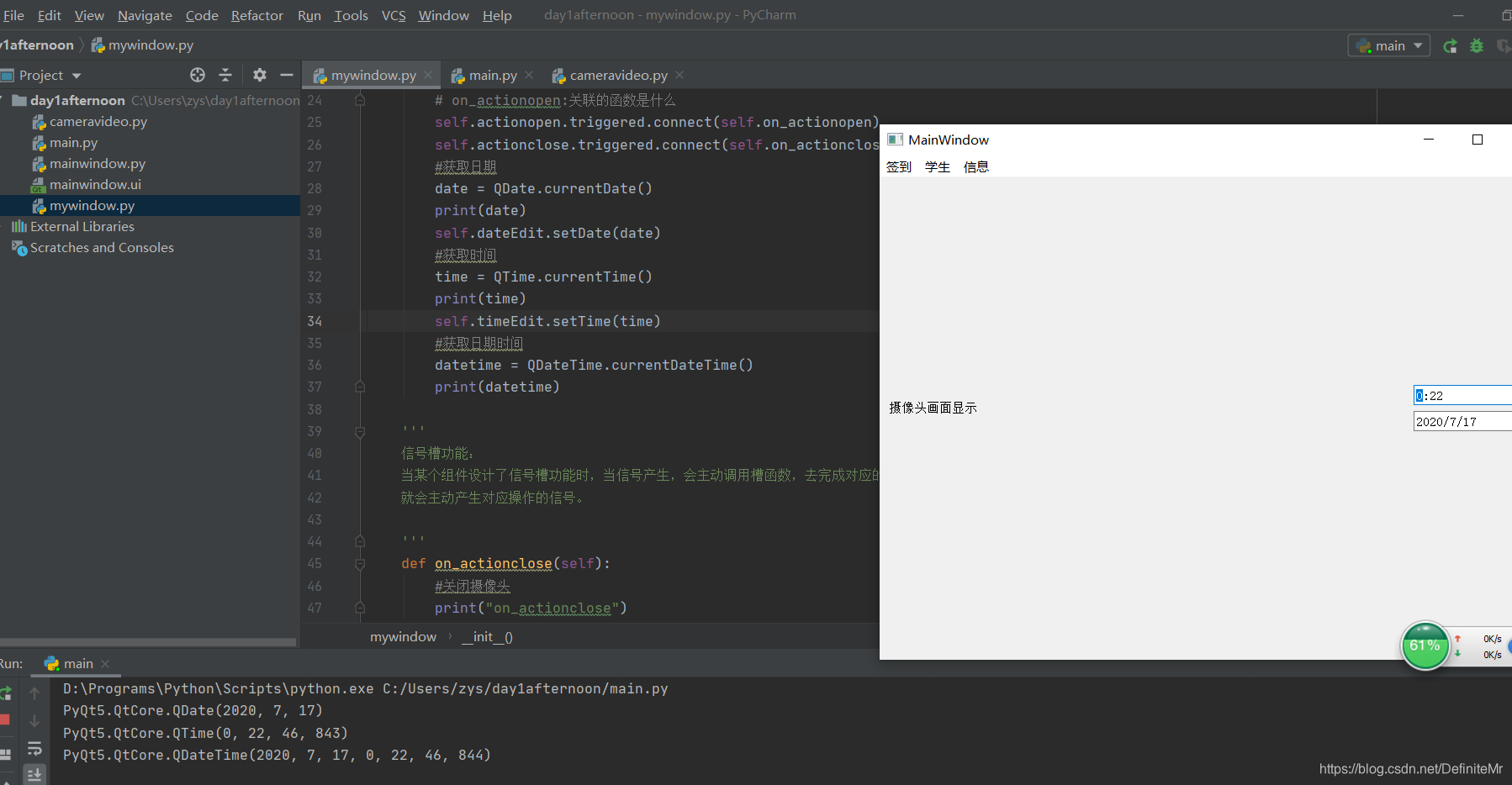Toggle code fold marker at line 24

coord(360,100)
